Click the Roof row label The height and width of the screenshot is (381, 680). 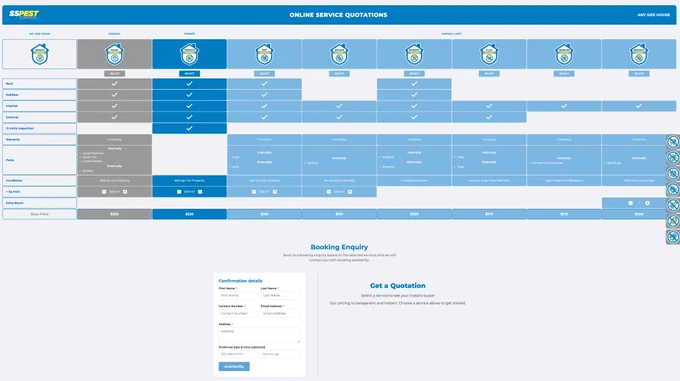click(39, 84)
